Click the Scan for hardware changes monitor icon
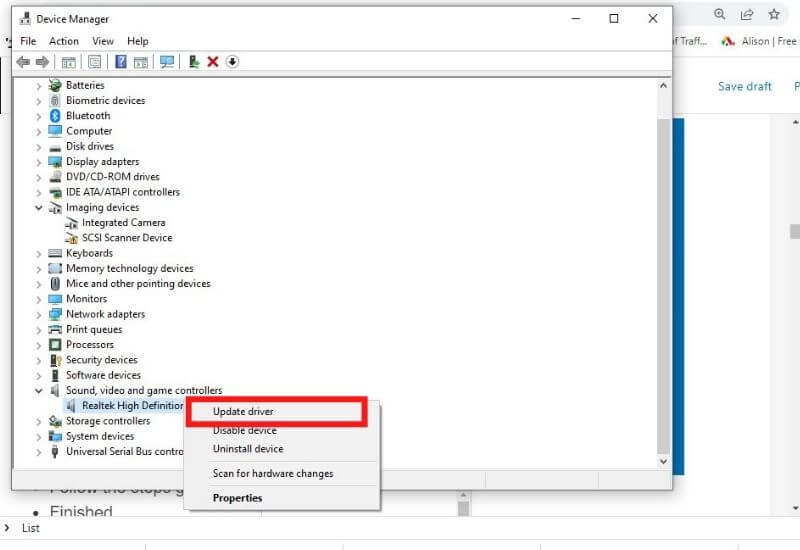 coord(167,62)
